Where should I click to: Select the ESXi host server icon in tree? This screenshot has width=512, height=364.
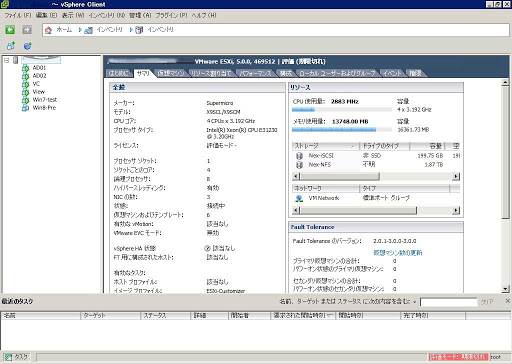(x=15, y=60)
